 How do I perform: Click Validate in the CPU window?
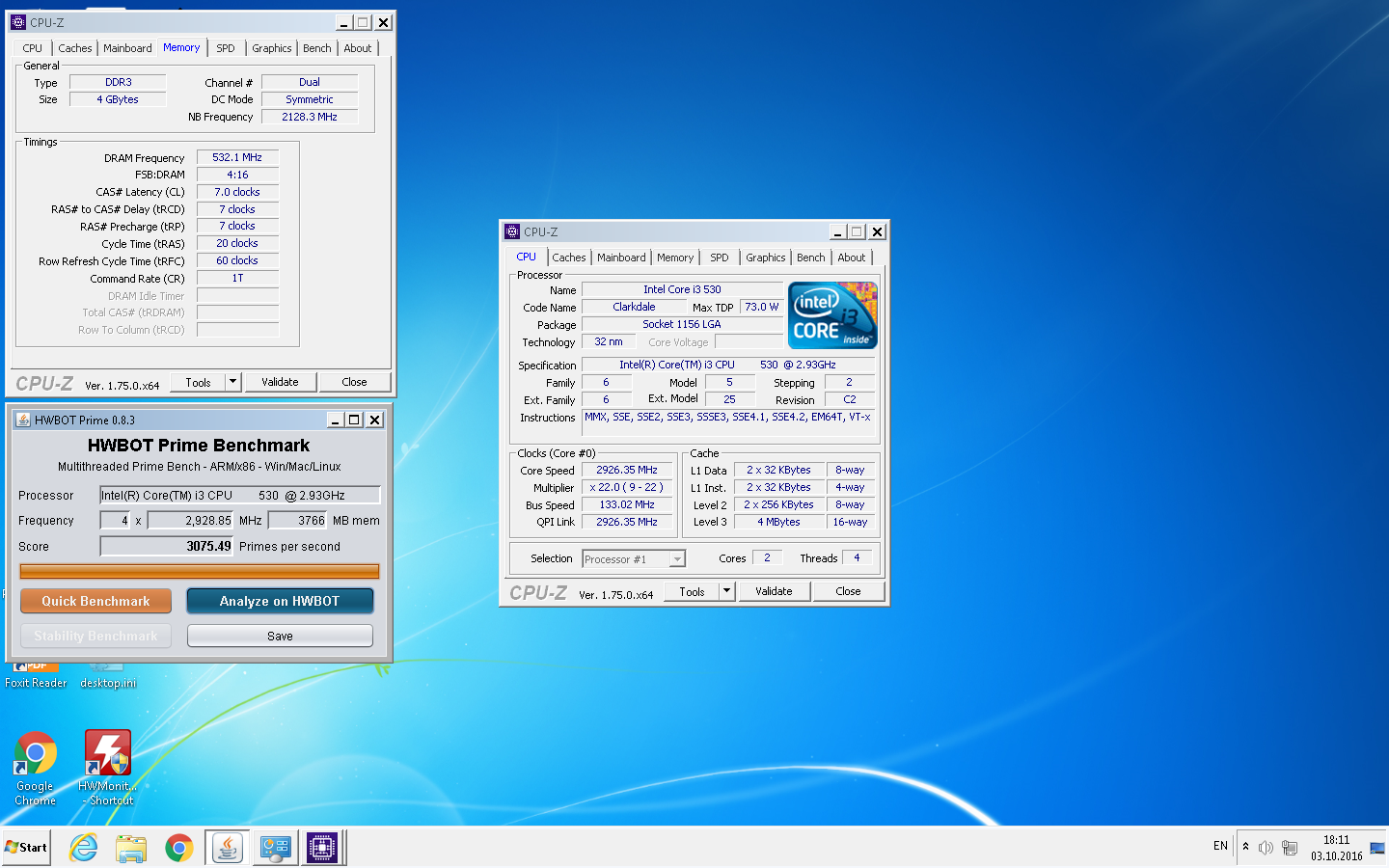774,591
